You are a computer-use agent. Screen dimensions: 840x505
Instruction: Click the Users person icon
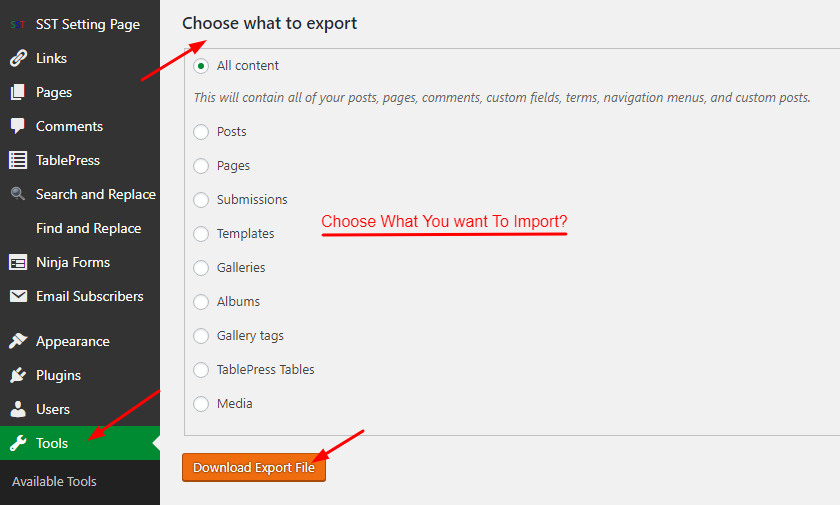18,409
